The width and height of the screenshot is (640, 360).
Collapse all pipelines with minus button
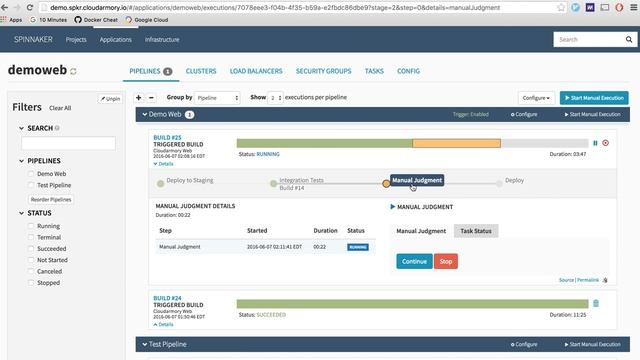click(x=151, y=98)
